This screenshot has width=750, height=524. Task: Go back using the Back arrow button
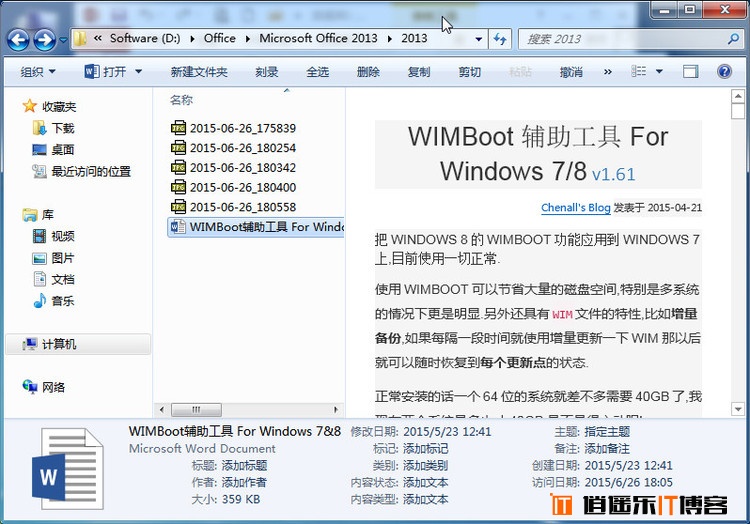pos(18,40)
